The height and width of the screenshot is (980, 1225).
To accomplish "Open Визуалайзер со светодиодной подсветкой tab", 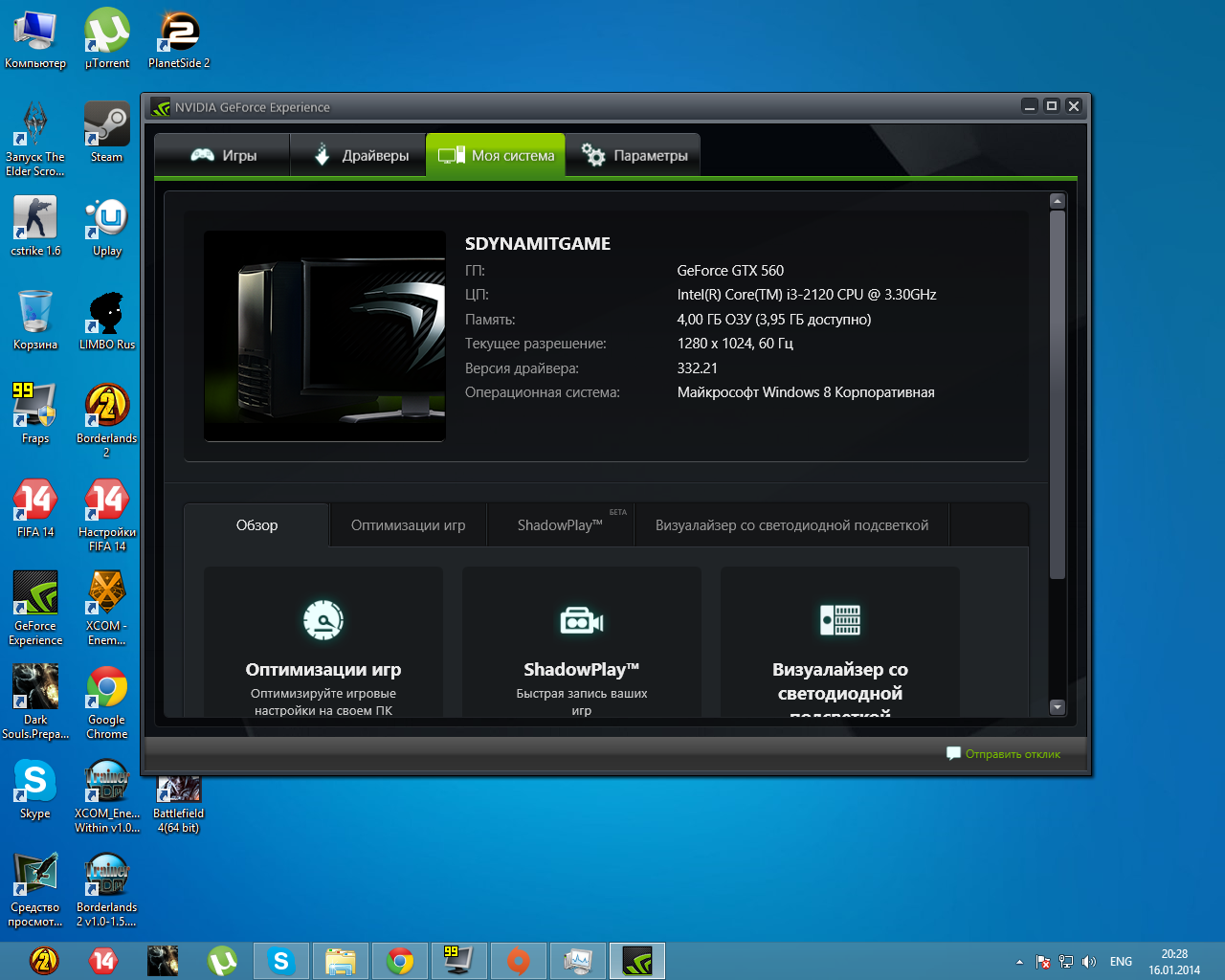I will click(791, 525).
